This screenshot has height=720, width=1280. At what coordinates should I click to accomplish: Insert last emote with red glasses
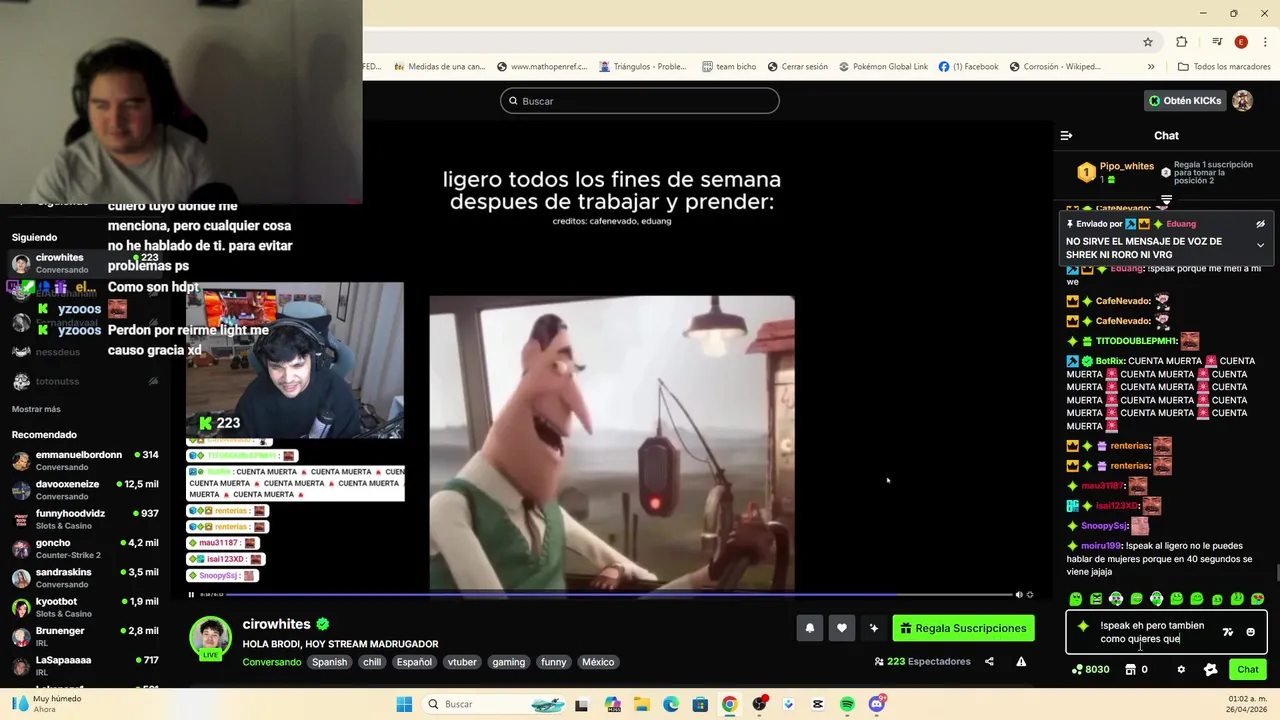click(1258, 599)
